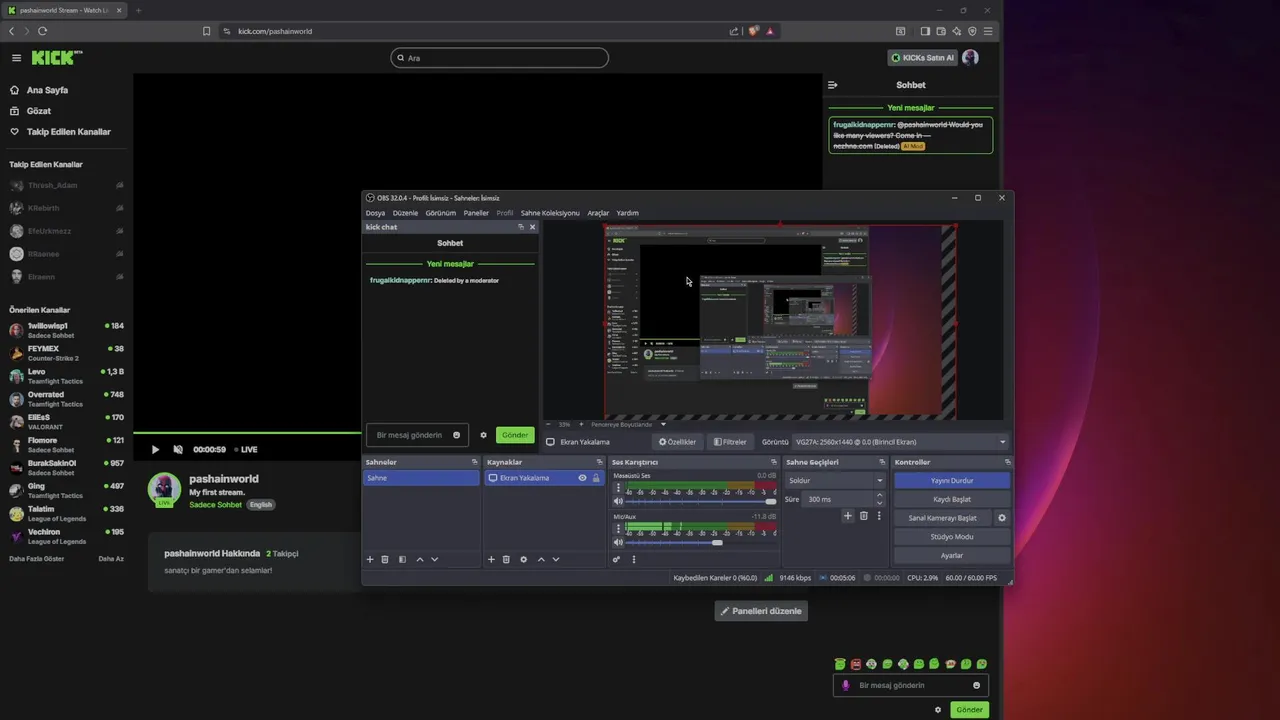Viewport: 1280px width, 720px height.
Task: Undock the Kontroller panel
Action: (x=1007, y=462)
